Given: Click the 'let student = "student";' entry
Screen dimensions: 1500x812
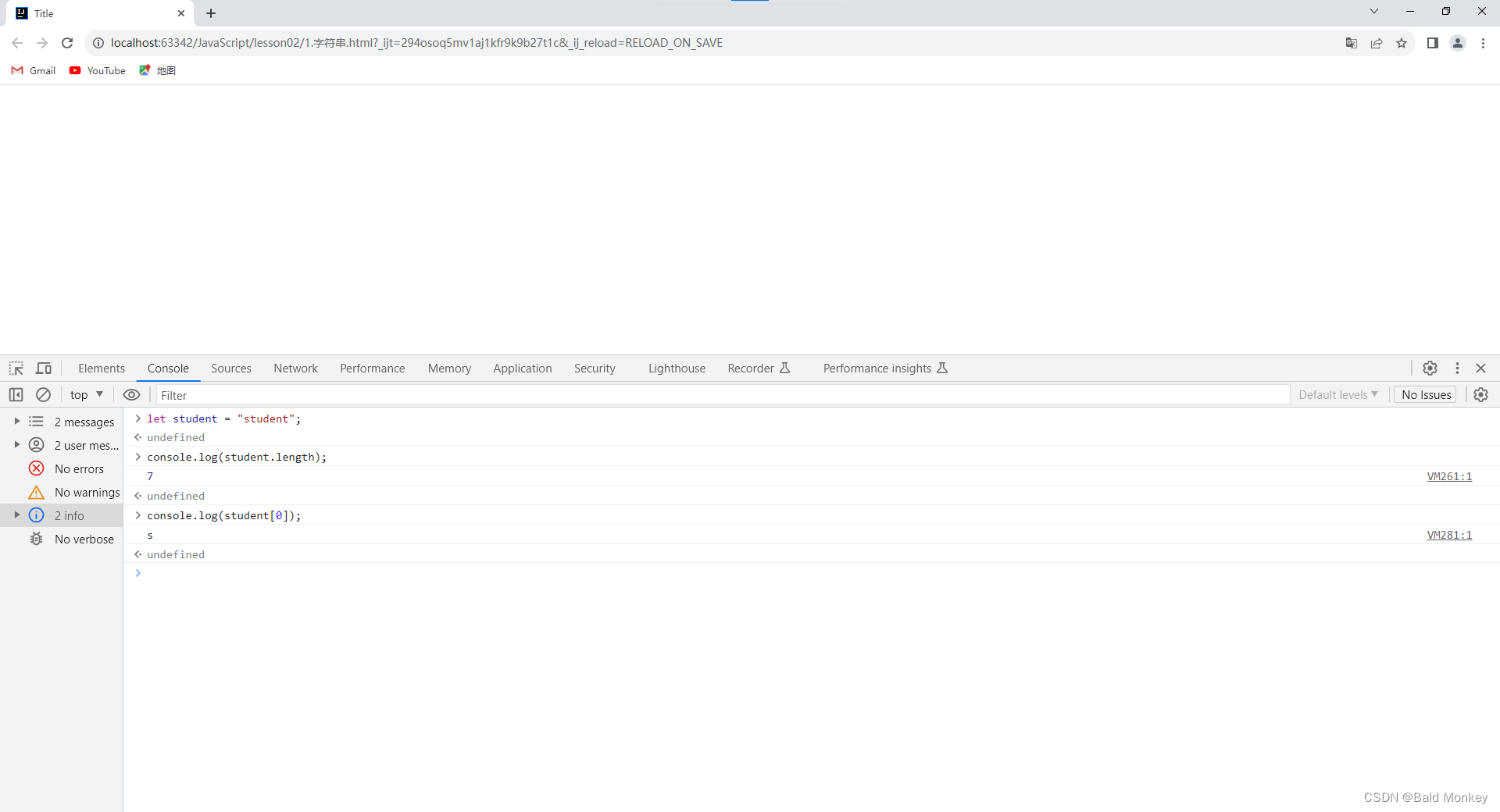Looking at the screenshot, I should pos(223,418).
